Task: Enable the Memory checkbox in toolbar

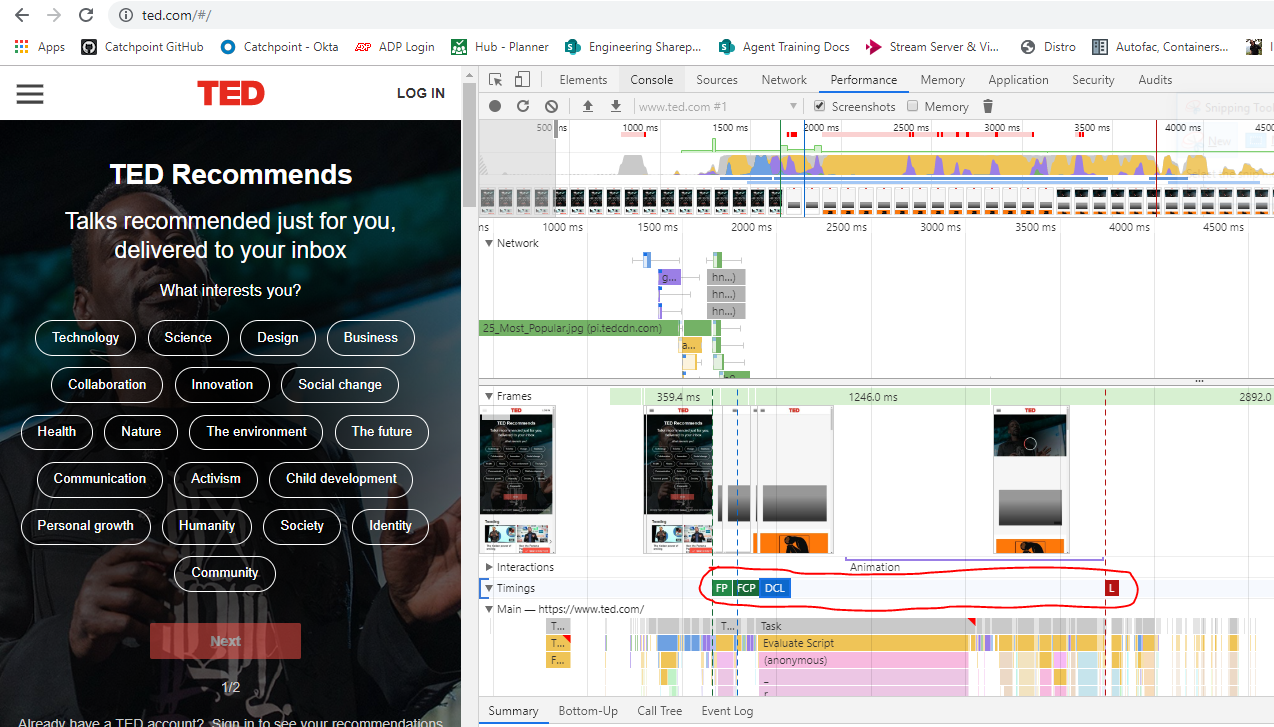Action: (x=913, y=106)
